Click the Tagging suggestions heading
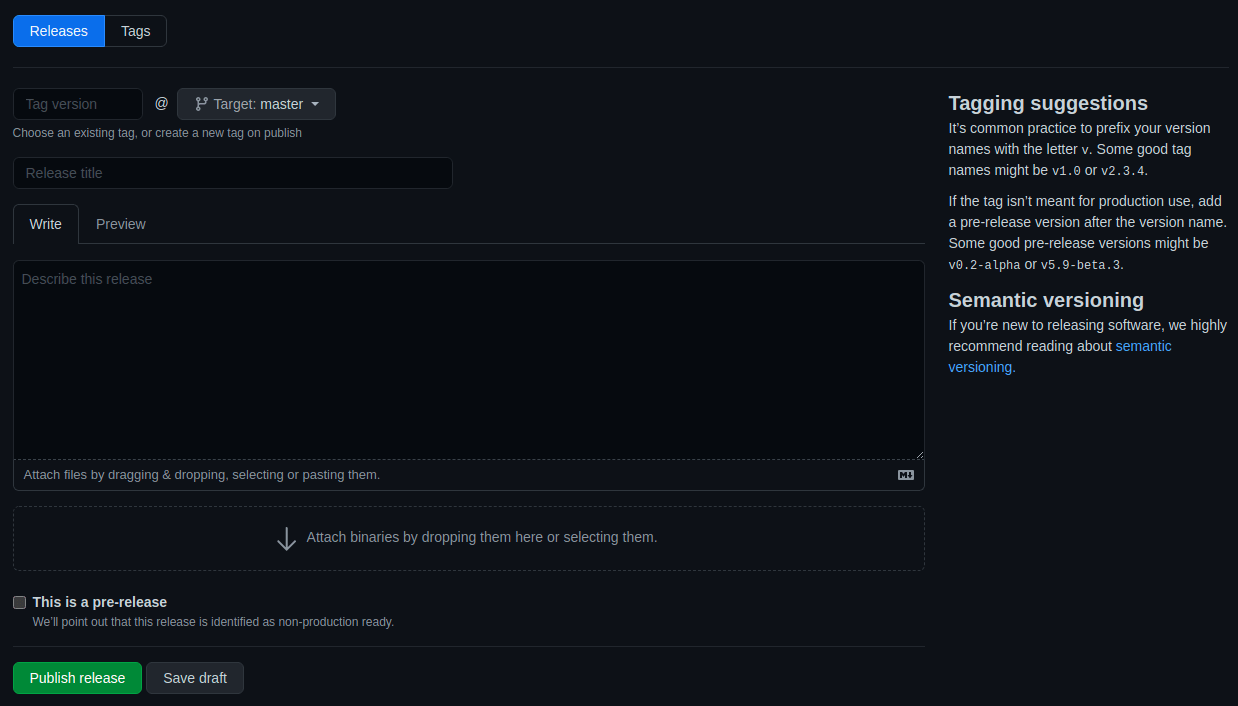1238x706 pixels. [x=1048, y=103]
